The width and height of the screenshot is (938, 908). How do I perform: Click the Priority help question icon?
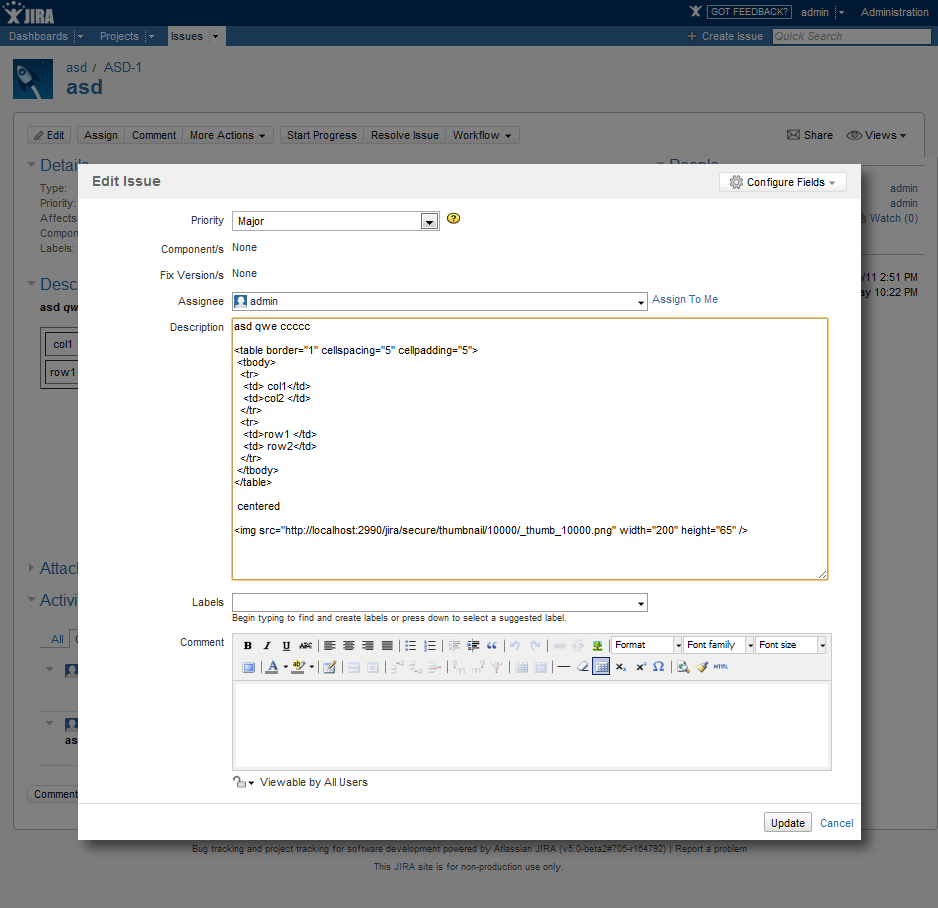(453, 219)
